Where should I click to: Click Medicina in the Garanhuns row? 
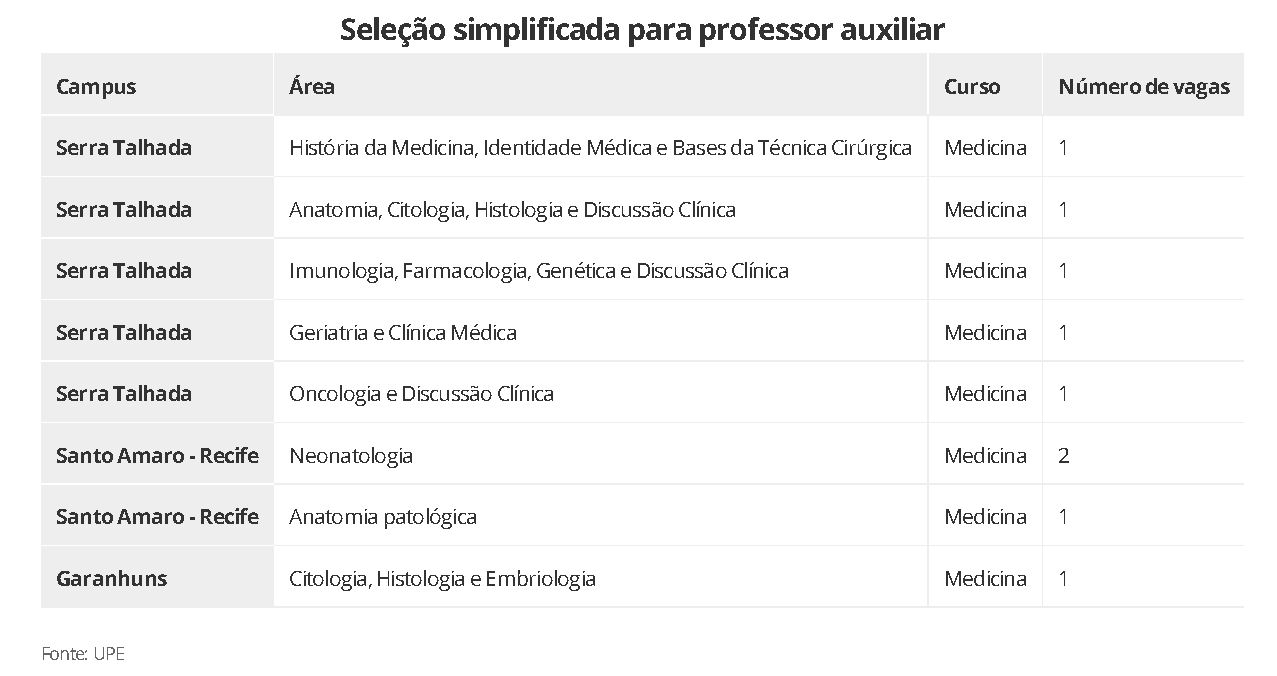tap(985, 579)
